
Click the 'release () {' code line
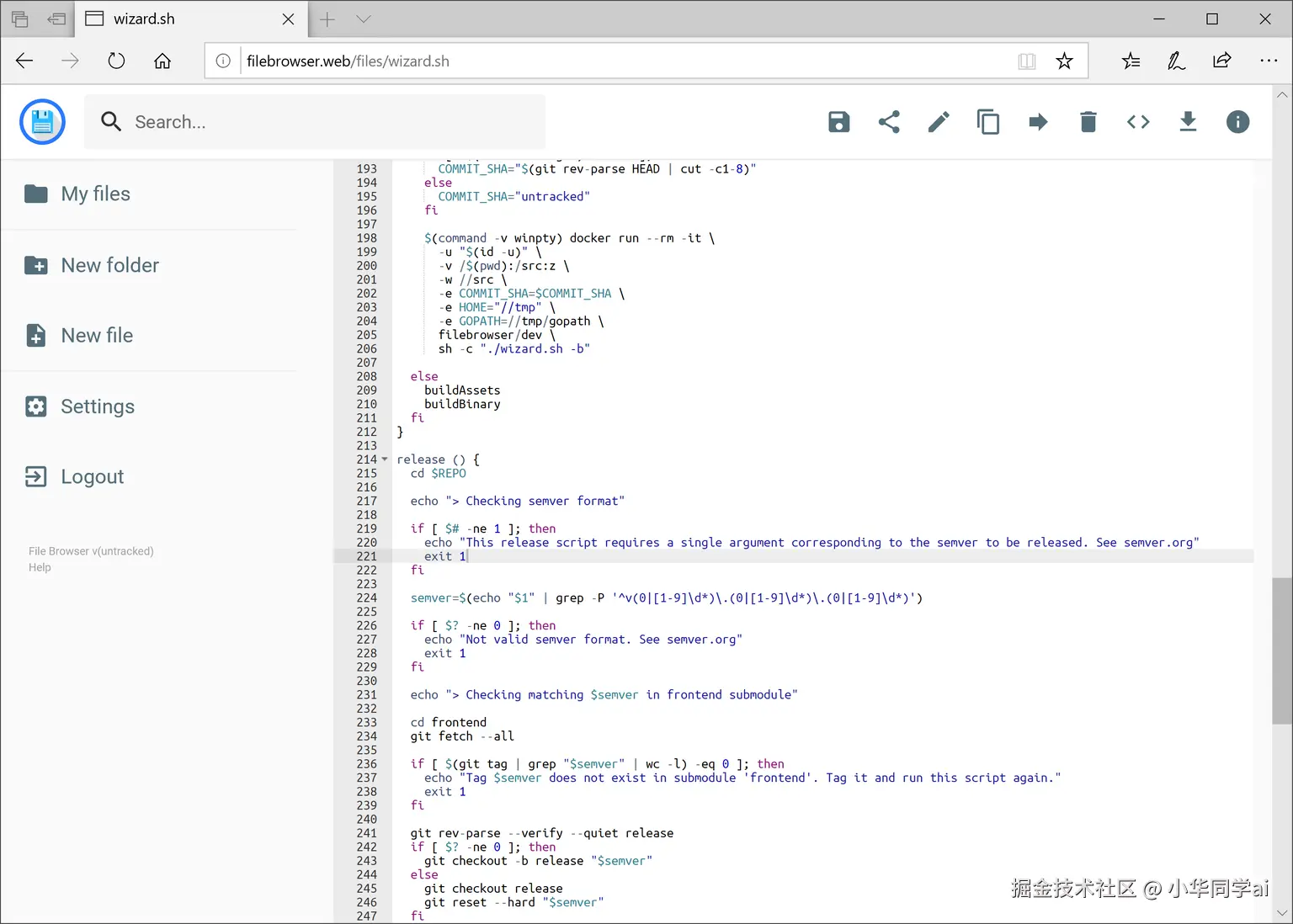point(438,459)
